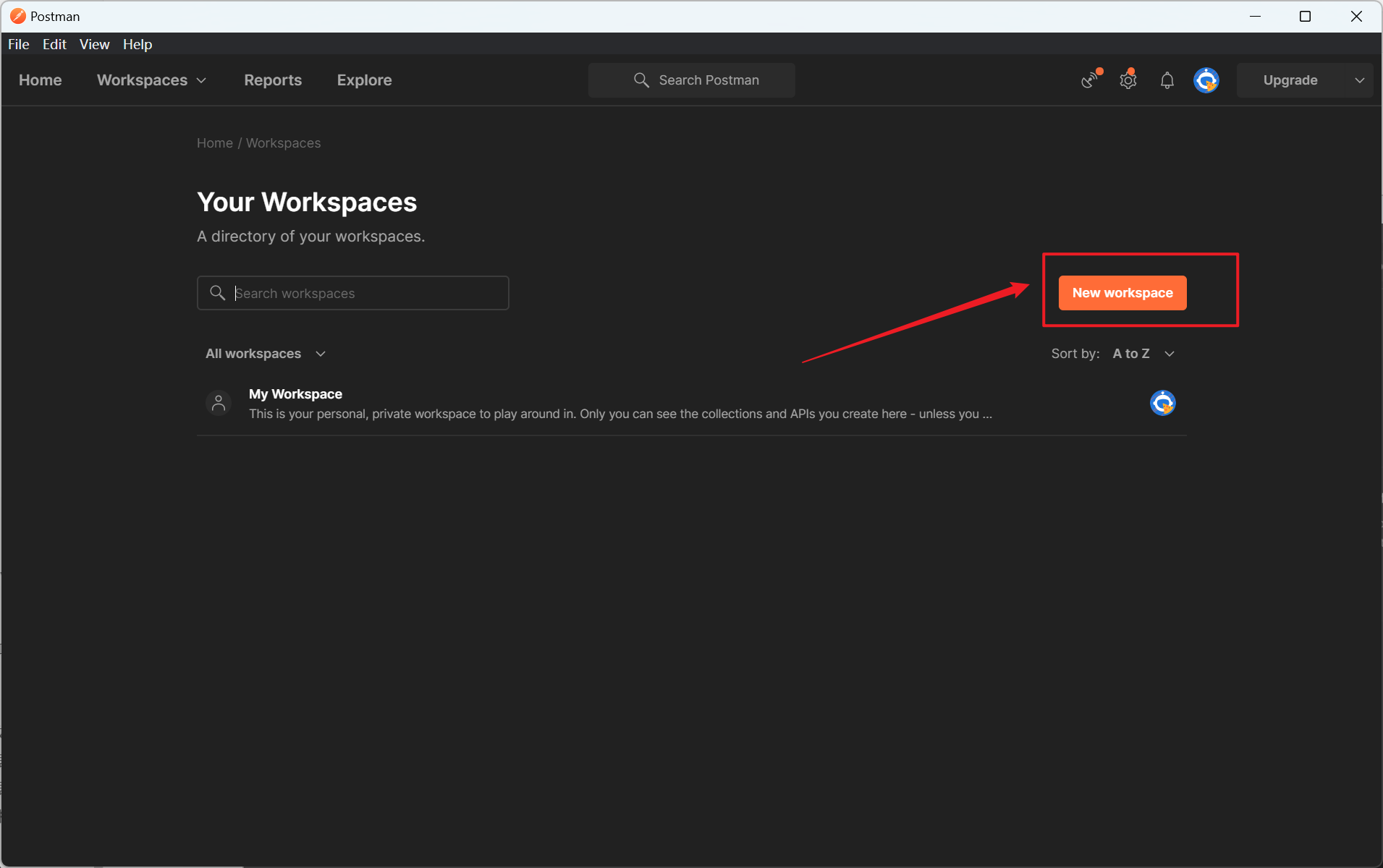Open the user avatar in the header
Viewport: 1383px width, 868px height.
(x=1206, y=80)
